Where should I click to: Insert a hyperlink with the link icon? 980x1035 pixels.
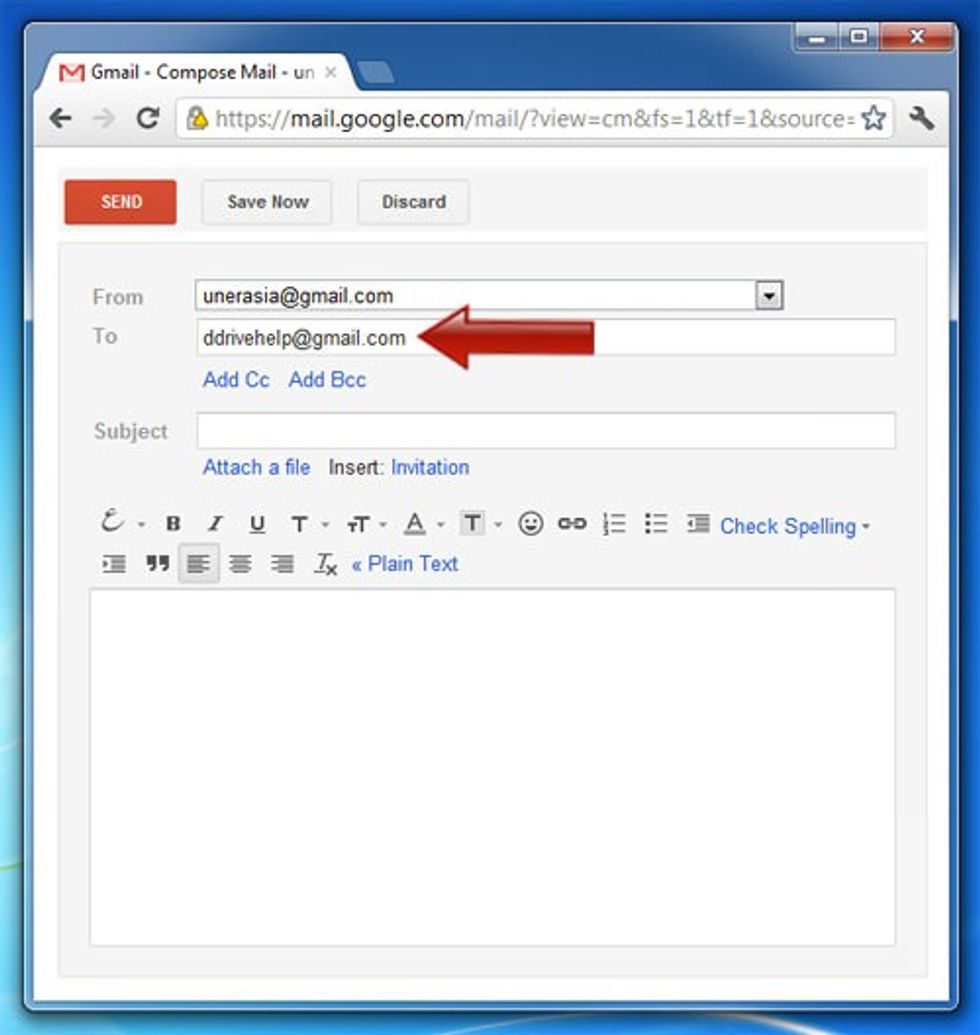pos(572,523)
